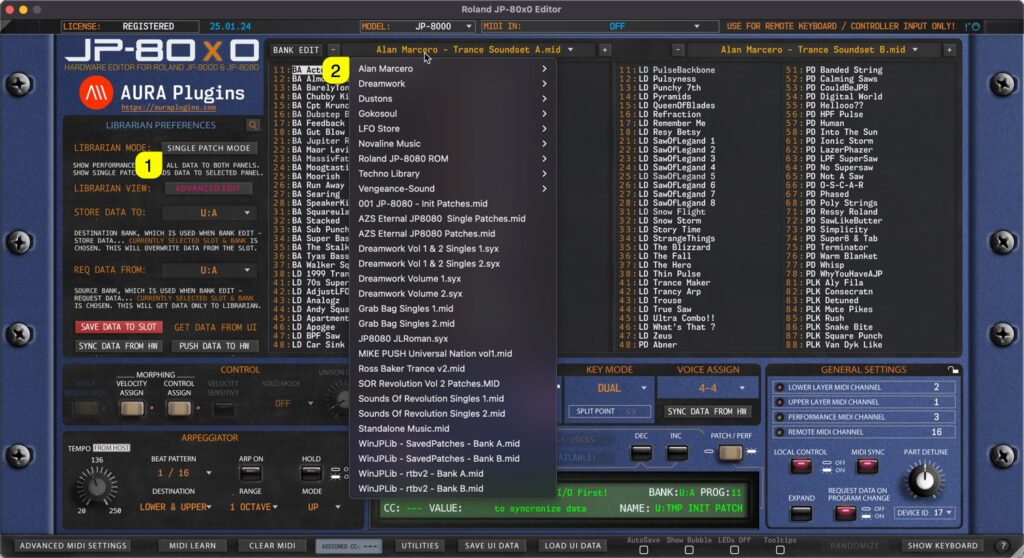Toggle the ARP ON button
Image resolution: width=1024 pixels, height=558 pixels.
(x=250, y=472)
